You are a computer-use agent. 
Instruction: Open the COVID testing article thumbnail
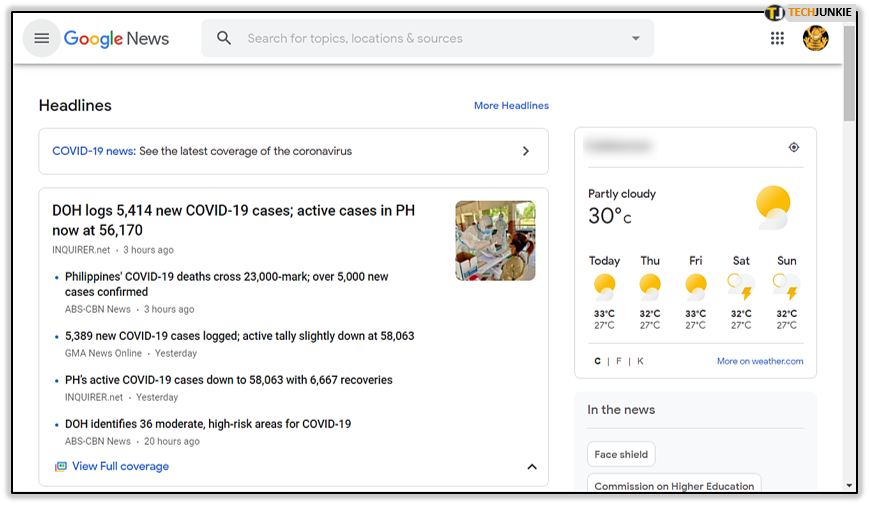tap(495, 241)
